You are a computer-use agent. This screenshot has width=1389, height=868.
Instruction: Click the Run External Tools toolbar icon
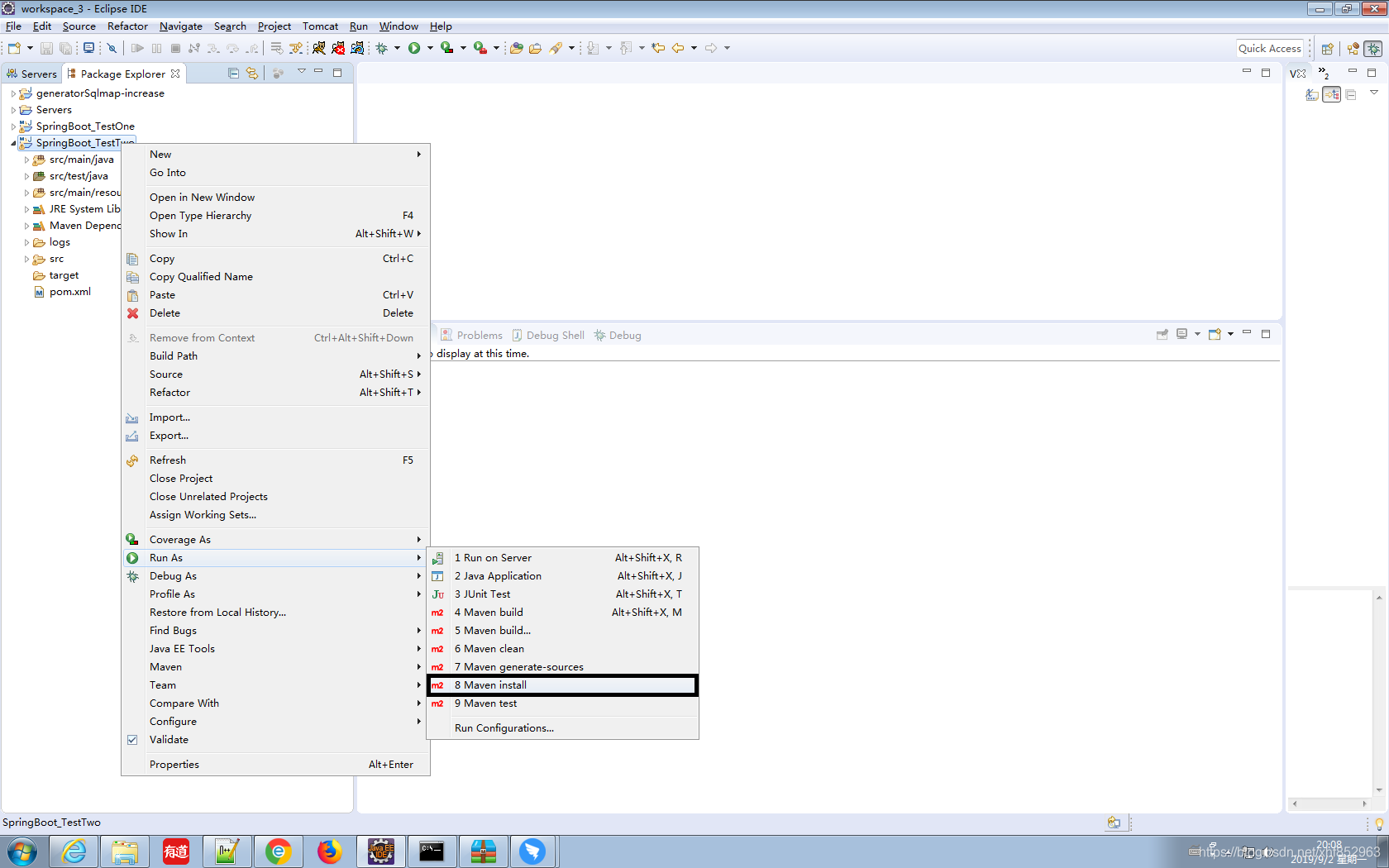(480, 48)
